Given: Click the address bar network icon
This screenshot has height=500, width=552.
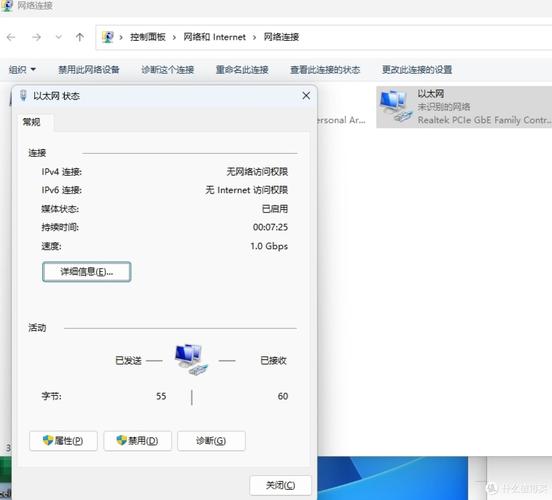Looking at the screenshot, I should pos(108,37).
